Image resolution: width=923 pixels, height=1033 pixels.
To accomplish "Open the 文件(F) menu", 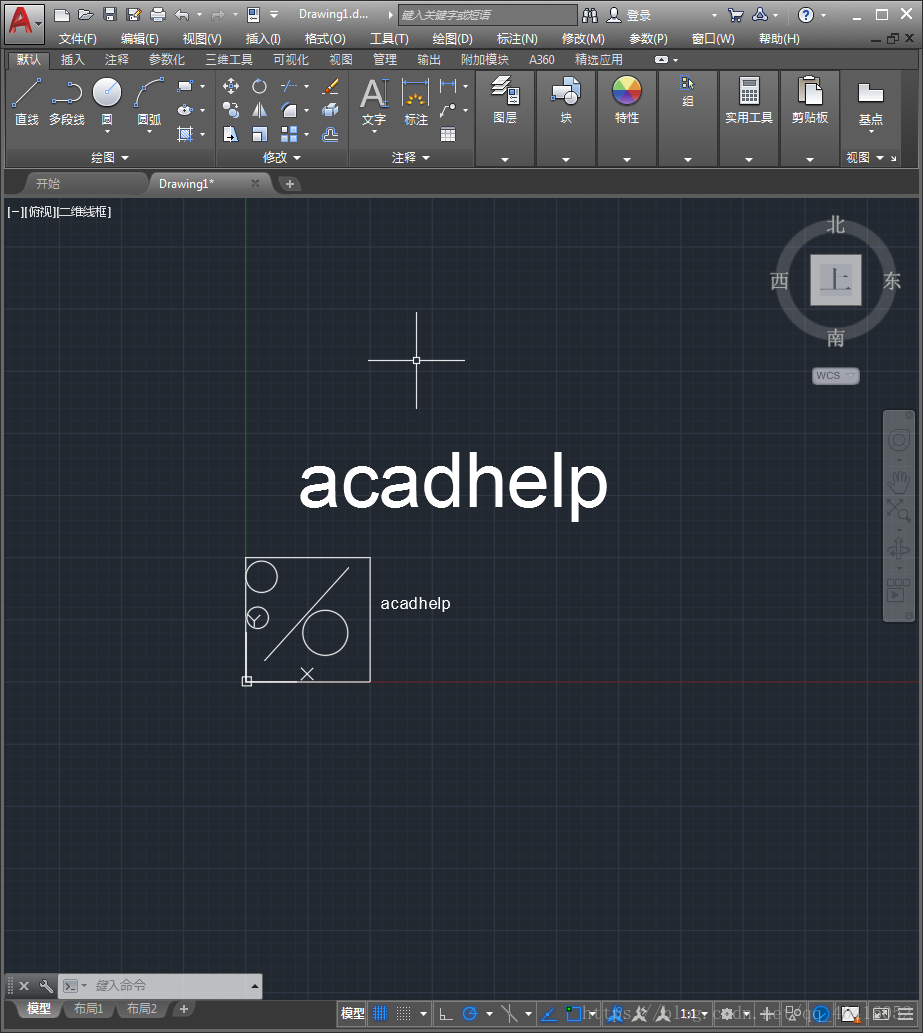I will pyautogui.click(x=77, y=39).
